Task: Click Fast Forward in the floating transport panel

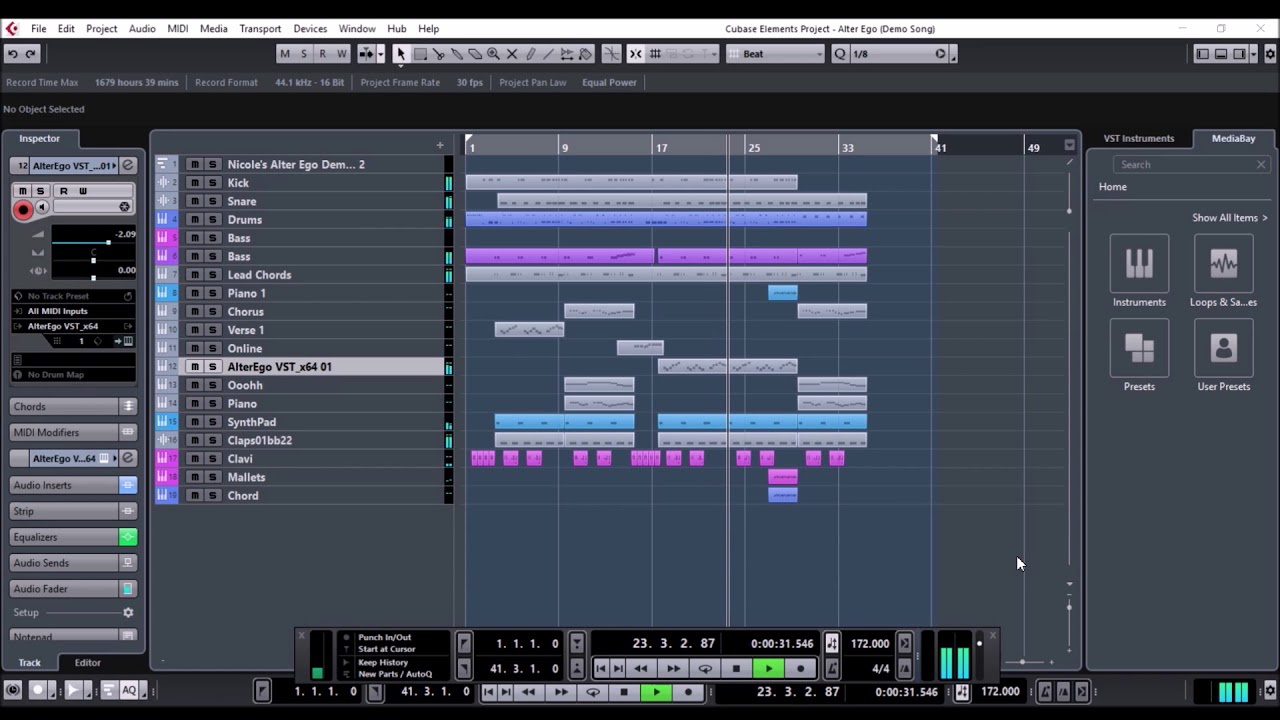Action: point(673,669)
